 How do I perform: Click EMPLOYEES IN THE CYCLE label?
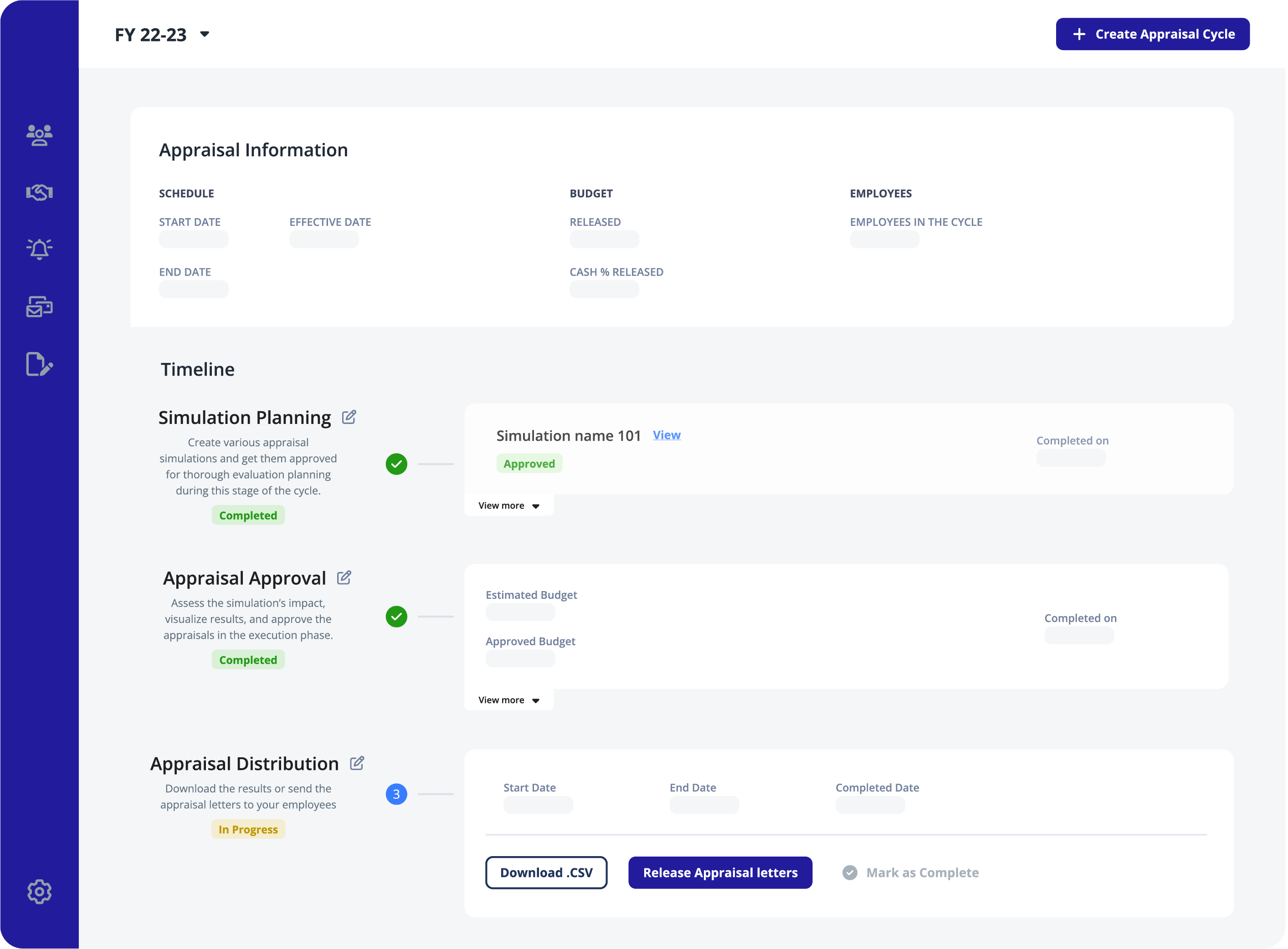(x=916, y=222)
